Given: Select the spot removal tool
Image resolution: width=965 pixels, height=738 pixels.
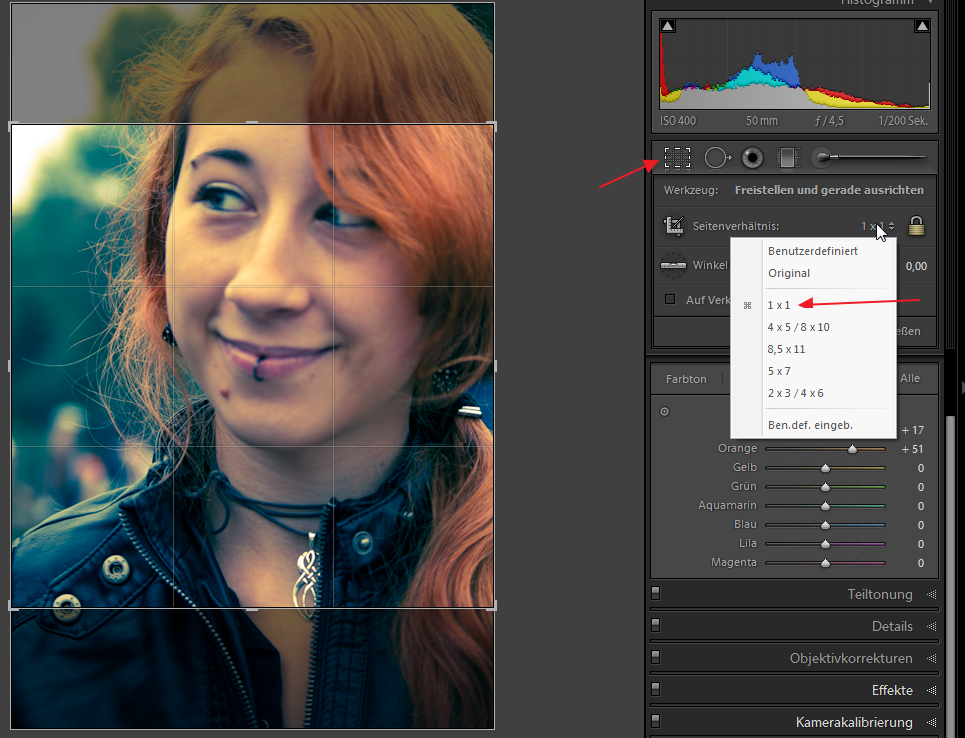Looking at the screenshot, I should click(717, 157).
